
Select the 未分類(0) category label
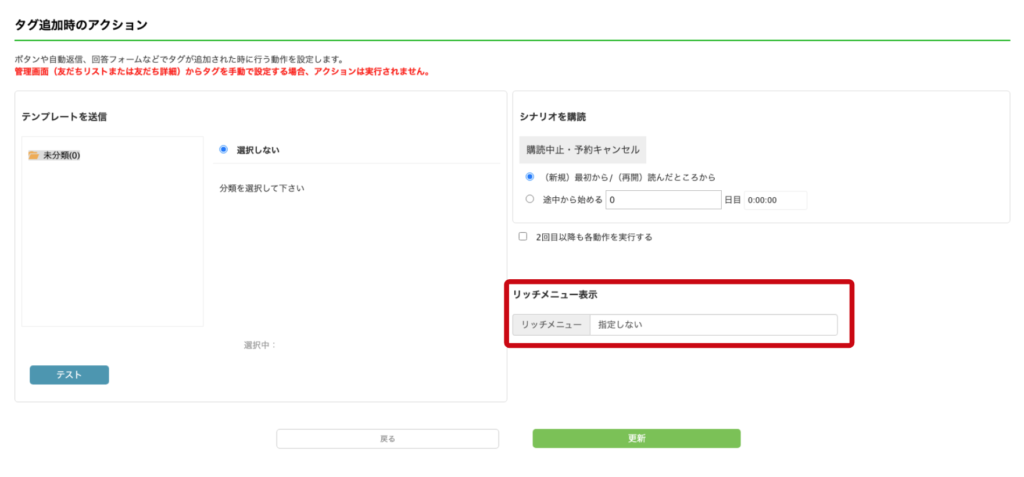click(x=61, y=156)
